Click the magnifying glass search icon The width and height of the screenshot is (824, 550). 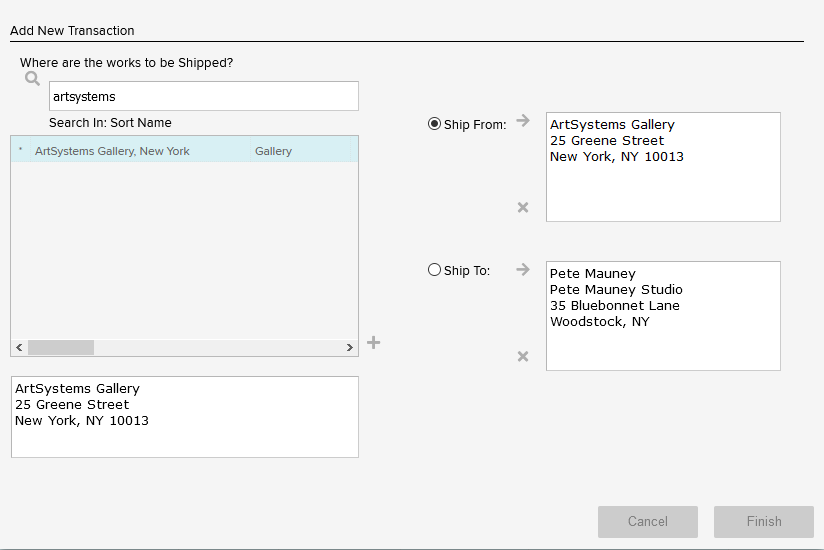(x=32, y=78)
